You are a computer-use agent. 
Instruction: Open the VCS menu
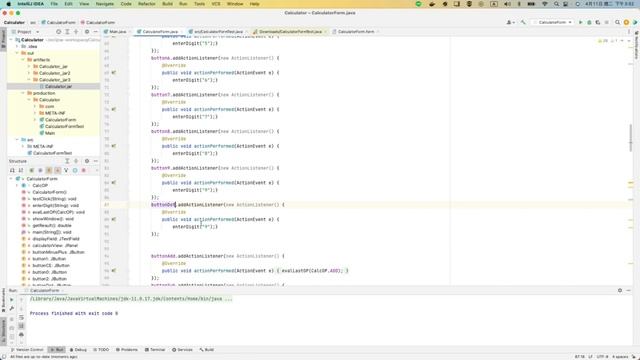(216, 4)
